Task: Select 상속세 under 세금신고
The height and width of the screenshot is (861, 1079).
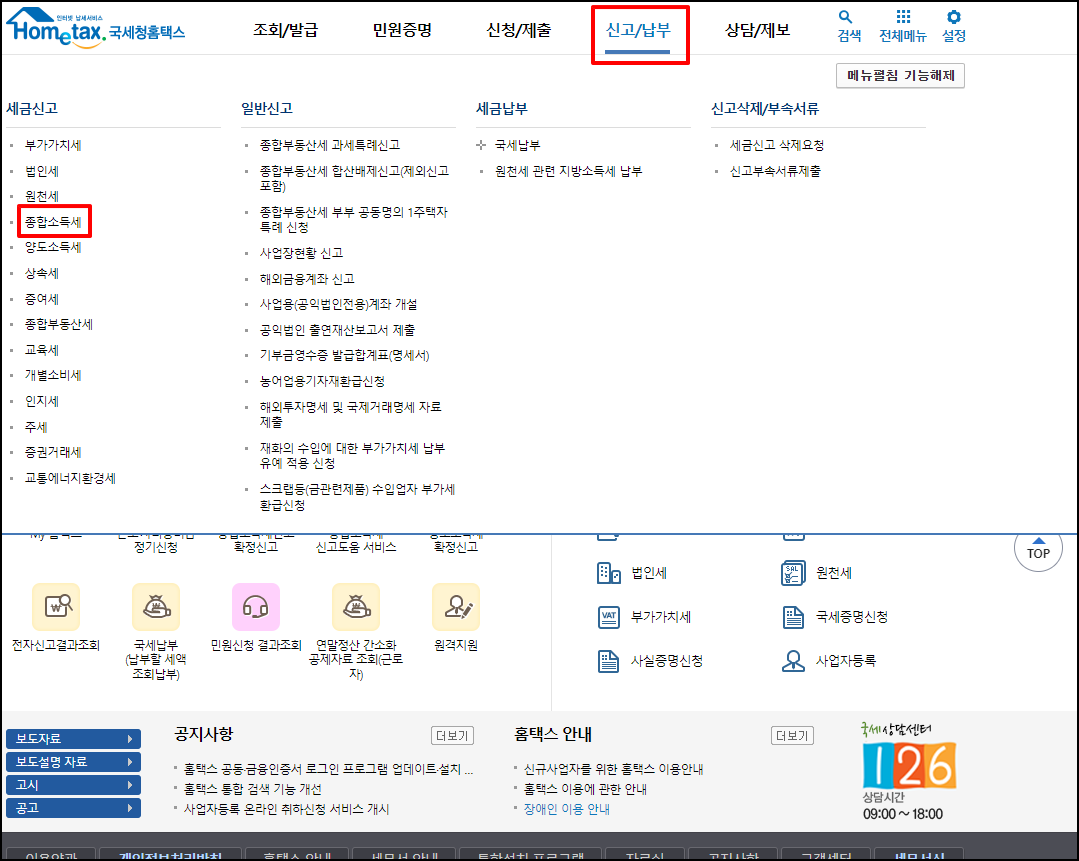Action: tap(42, 273)
